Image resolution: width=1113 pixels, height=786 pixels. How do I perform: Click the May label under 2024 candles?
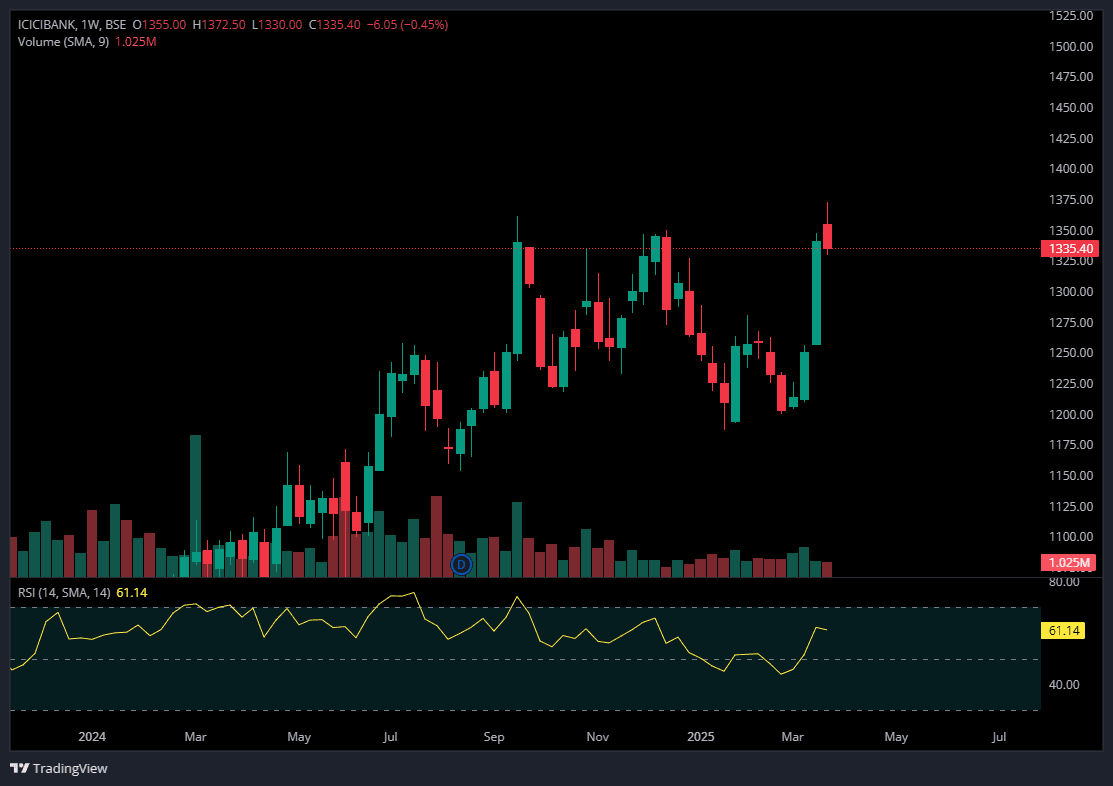click(299, 737)
